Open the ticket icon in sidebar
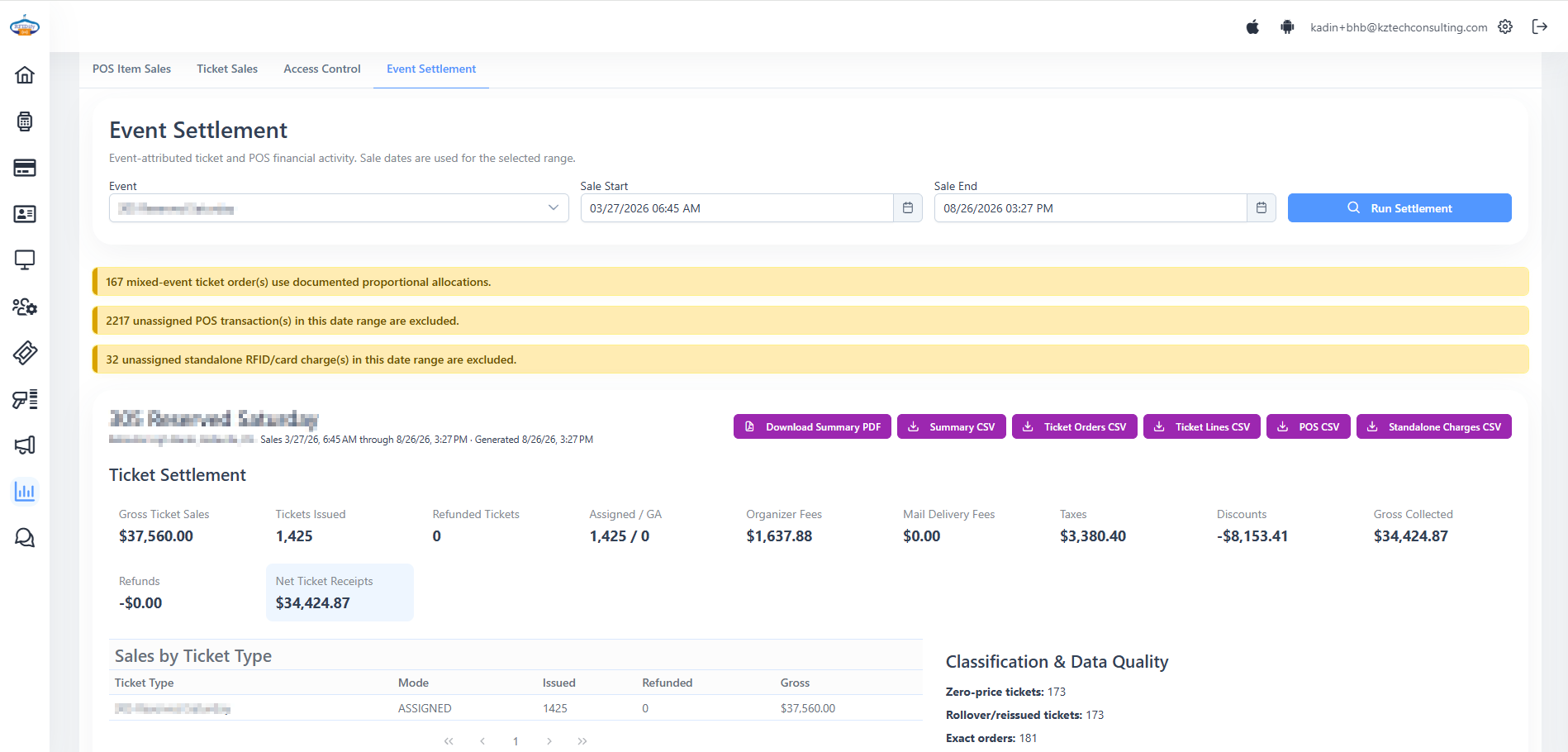The height and width of the screenshot is (752, 1568). tap(25, 353)
